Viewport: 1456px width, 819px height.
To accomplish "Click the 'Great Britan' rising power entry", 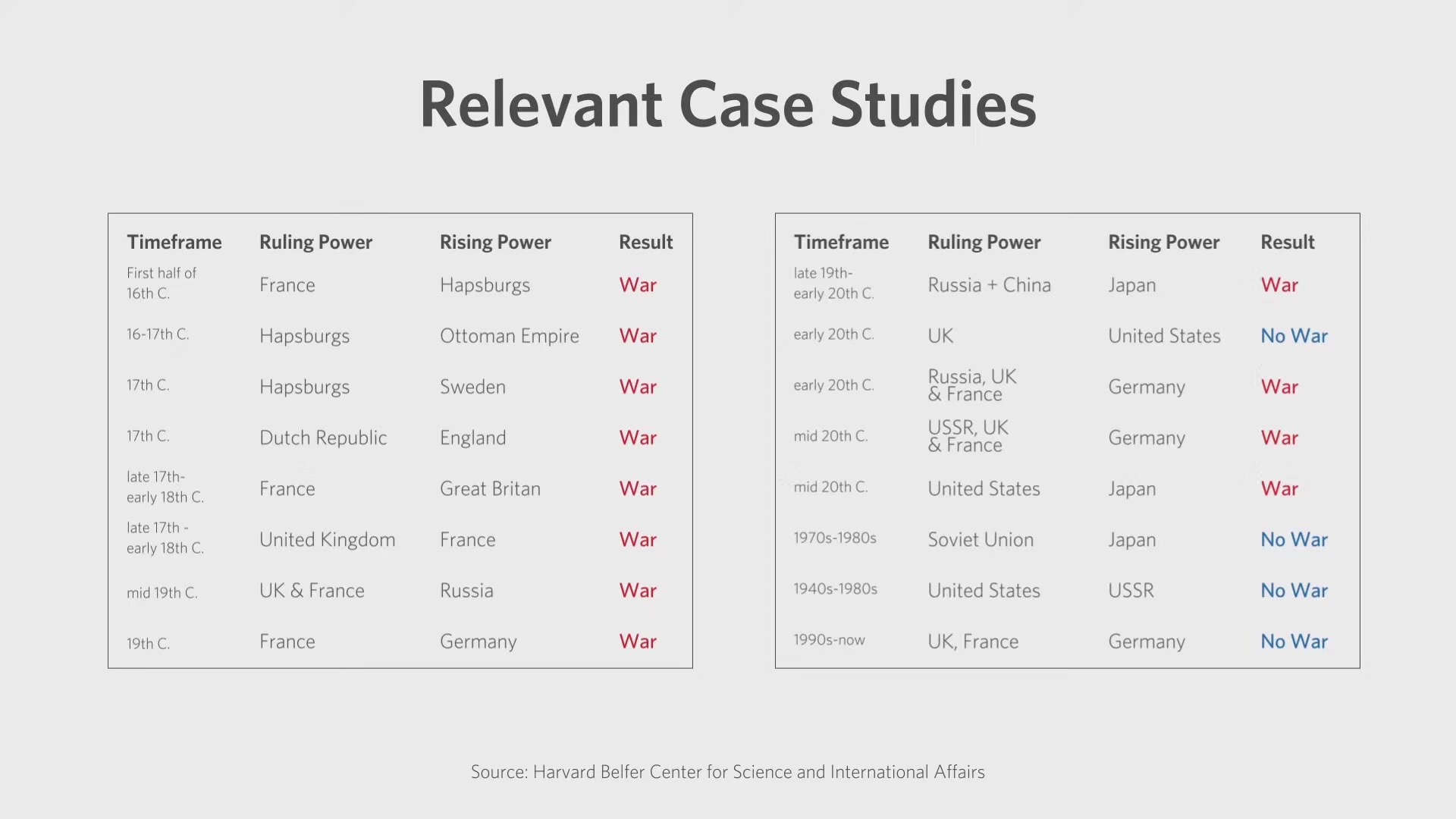I will click(490, 488).
